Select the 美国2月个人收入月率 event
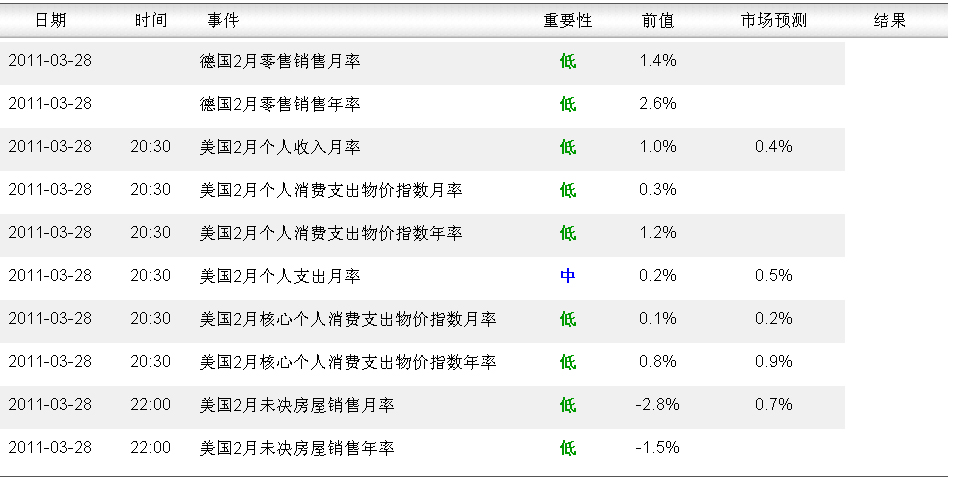This screenshot has width=955, height=482. tap(280, 147)
